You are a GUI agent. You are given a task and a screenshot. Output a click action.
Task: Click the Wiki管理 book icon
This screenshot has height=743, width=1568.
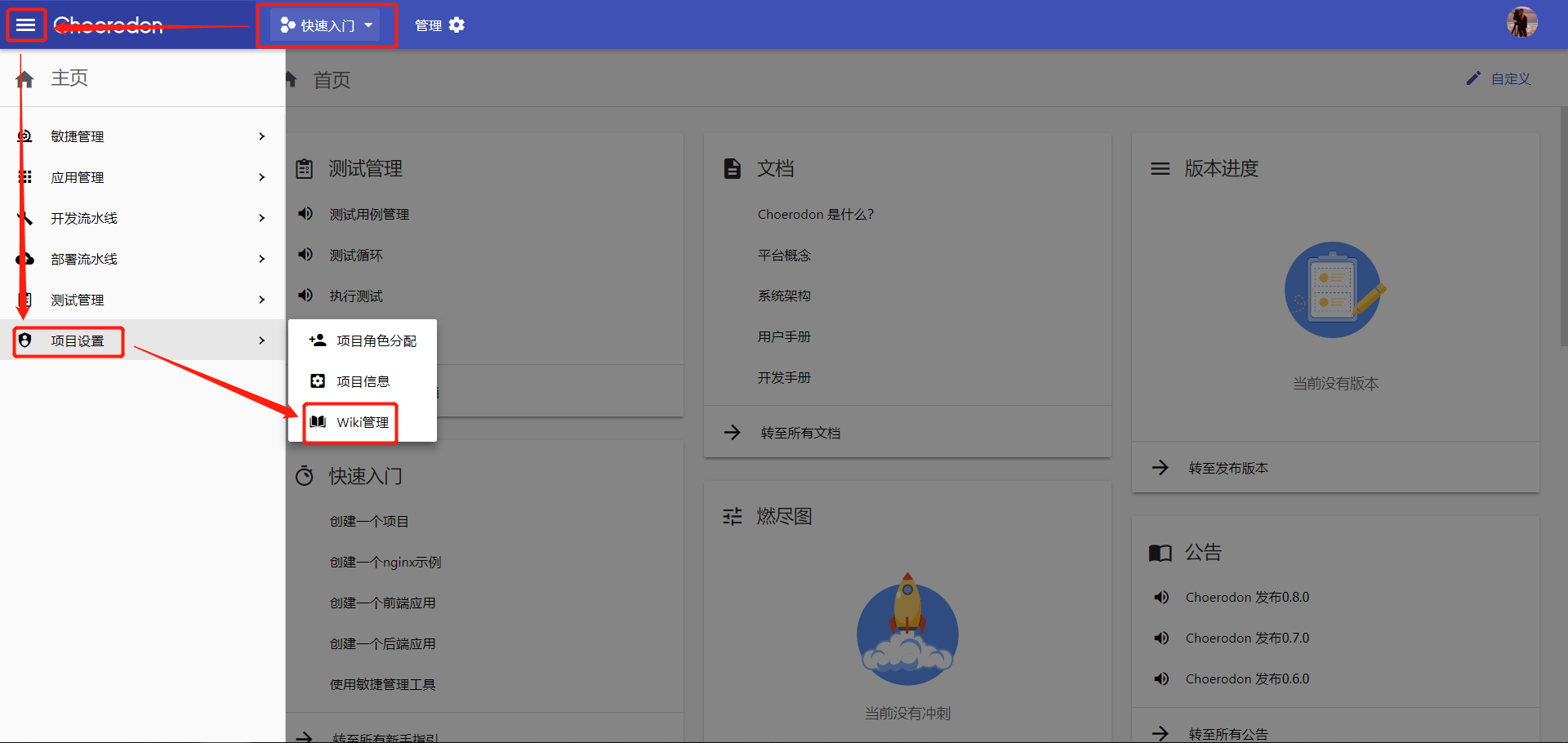(318, 421)
